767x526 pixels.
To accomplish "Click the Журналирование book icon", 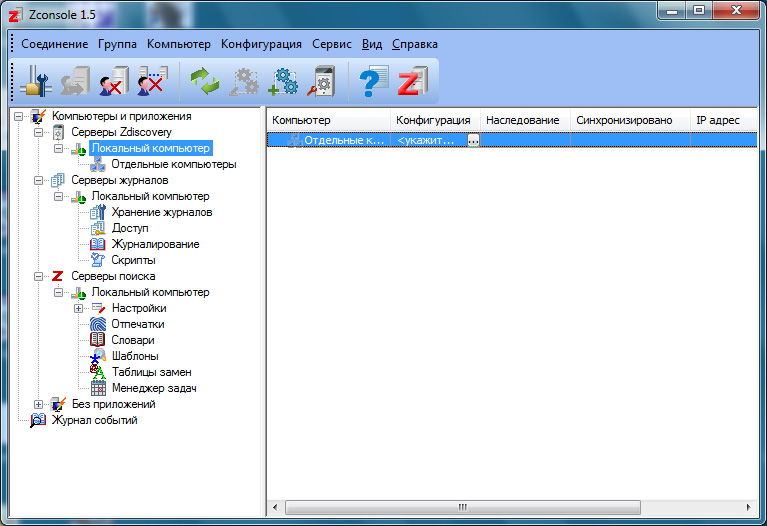I will [98, 244].
